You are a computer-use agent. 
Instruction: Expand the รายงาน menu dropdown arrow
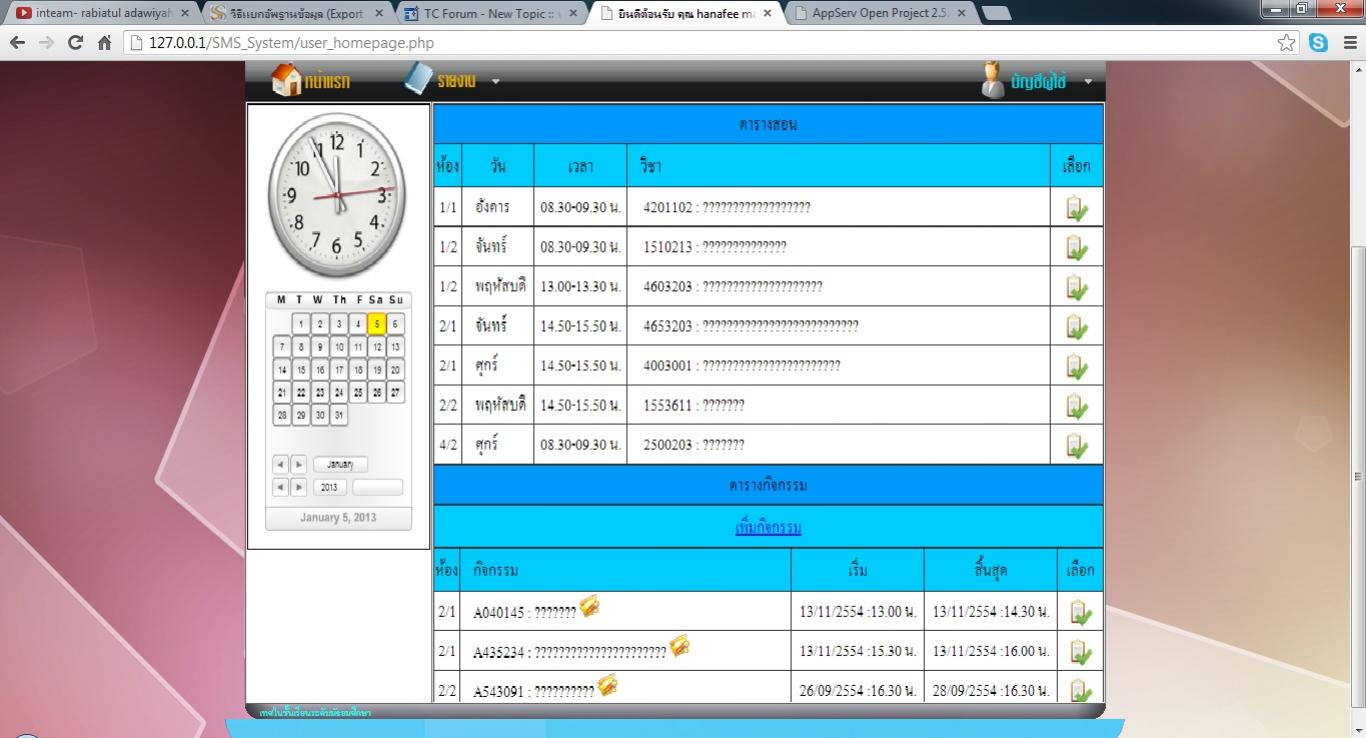coord(495,82)
